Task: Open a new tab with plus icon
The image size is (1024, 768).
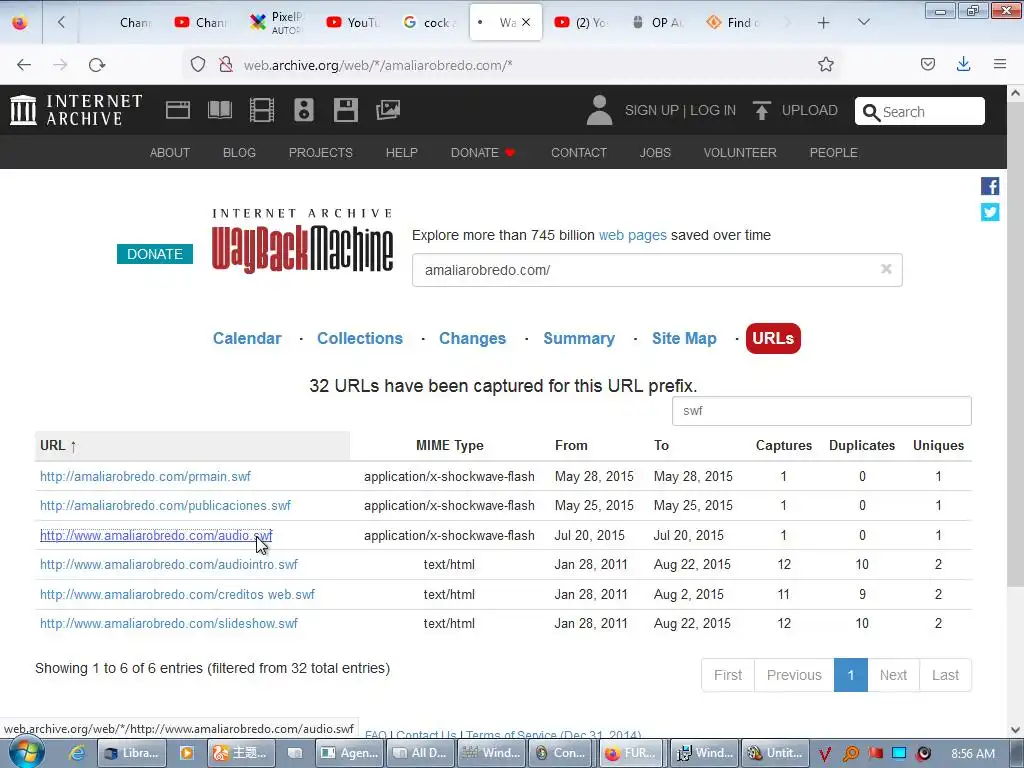Action: 824,23
